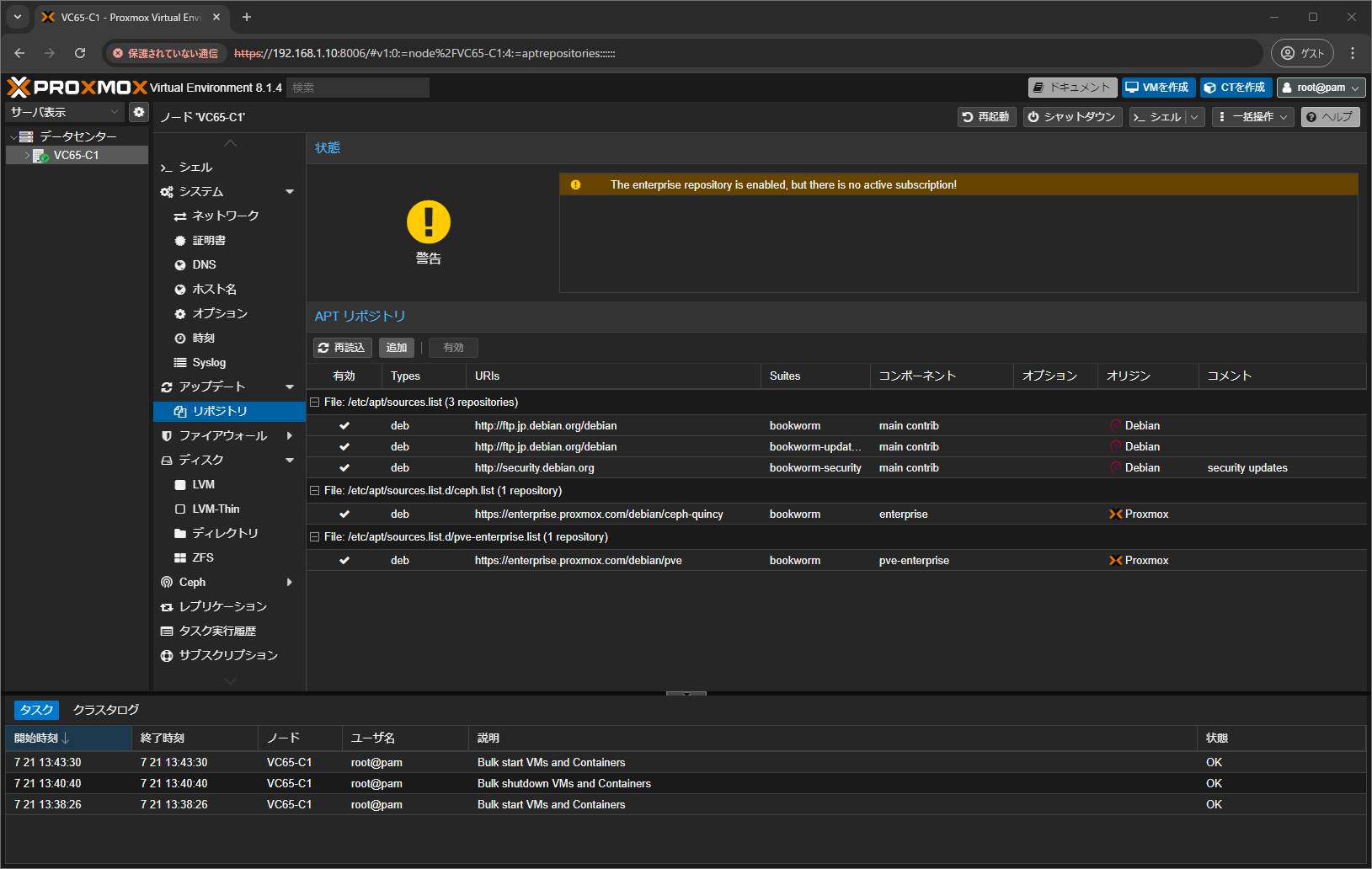Collapse the システム menu section

pyautogui.click(x=290, y=192)
